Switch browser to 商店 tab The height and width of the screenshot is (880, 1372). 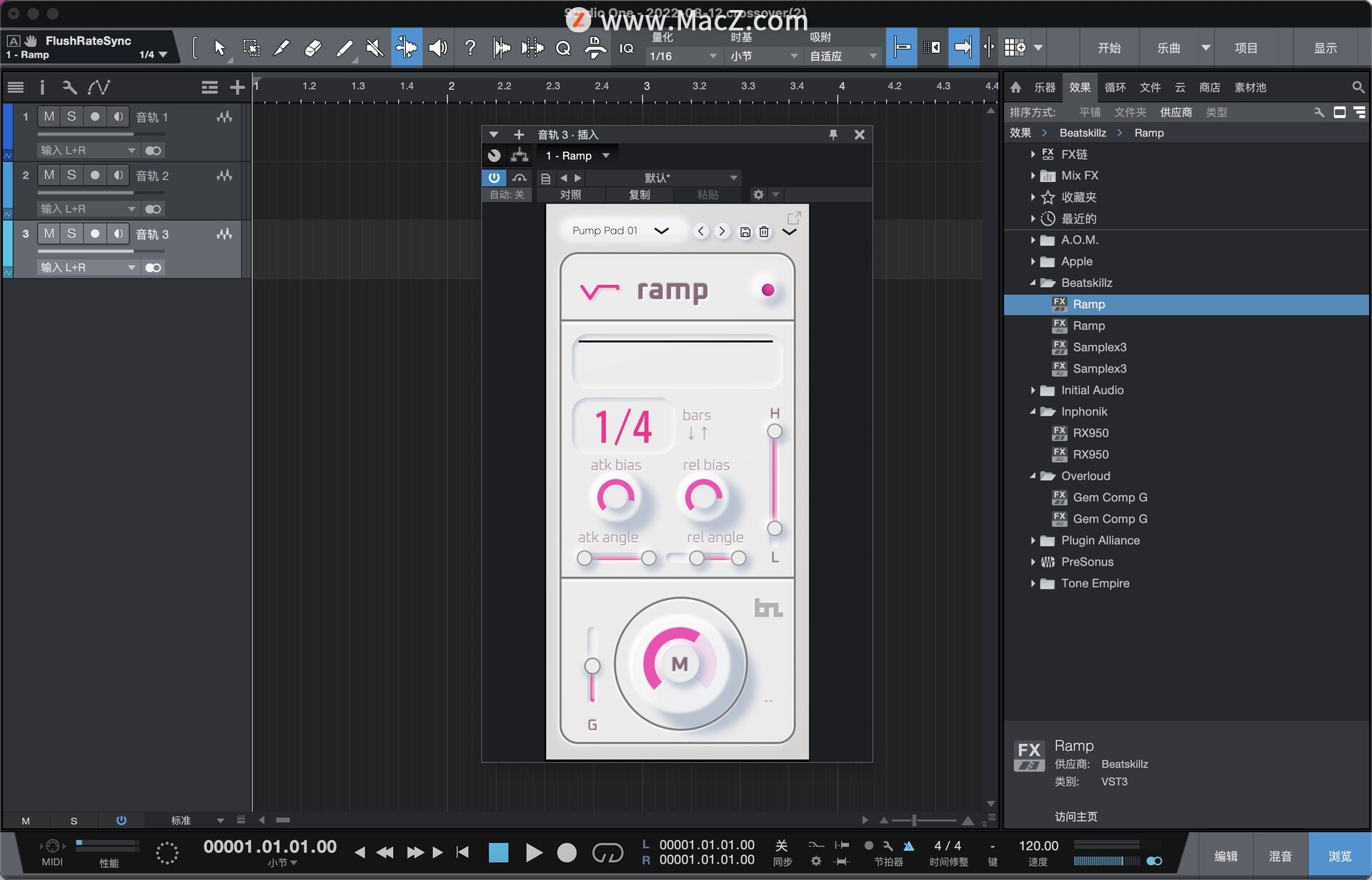pyautogui.click(x=1209, y=87)
